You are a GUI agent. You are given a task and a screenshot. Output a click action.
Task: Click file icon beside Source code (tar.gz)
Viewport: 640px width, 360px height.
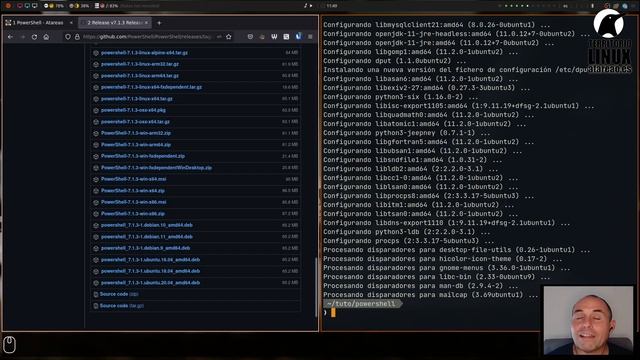[96, 305]
